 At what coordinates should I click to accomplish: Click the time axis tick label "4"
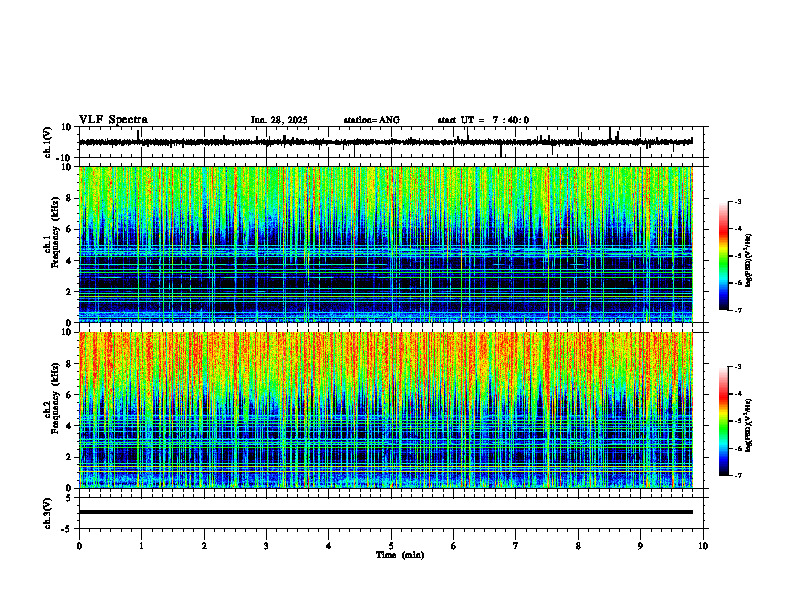coord(329,546)
